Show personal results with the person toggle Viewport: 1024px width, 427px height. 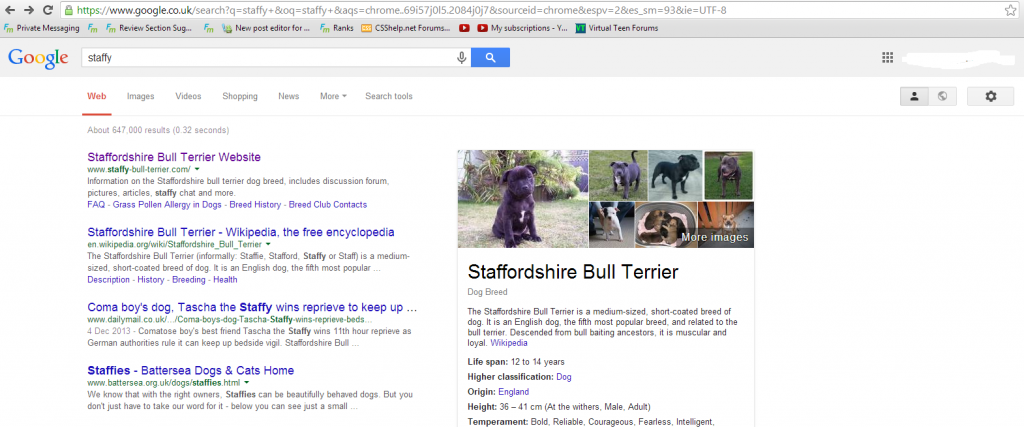pyautogui.click(x=914, y=96)
